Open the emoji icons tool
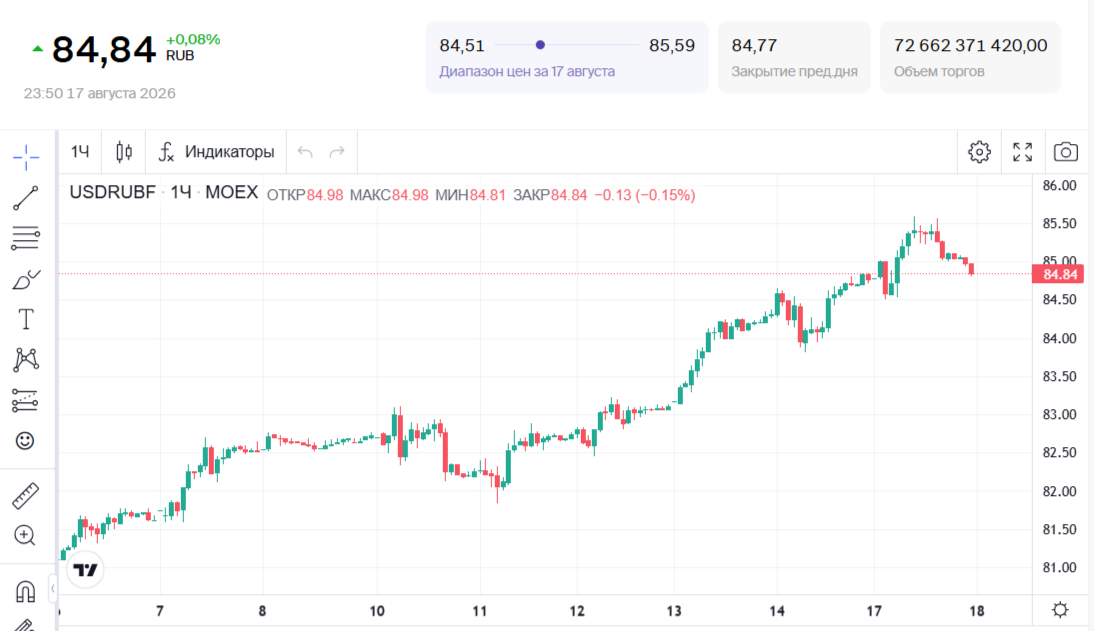Screen dimensions: 1094x631 click(25, 440)
